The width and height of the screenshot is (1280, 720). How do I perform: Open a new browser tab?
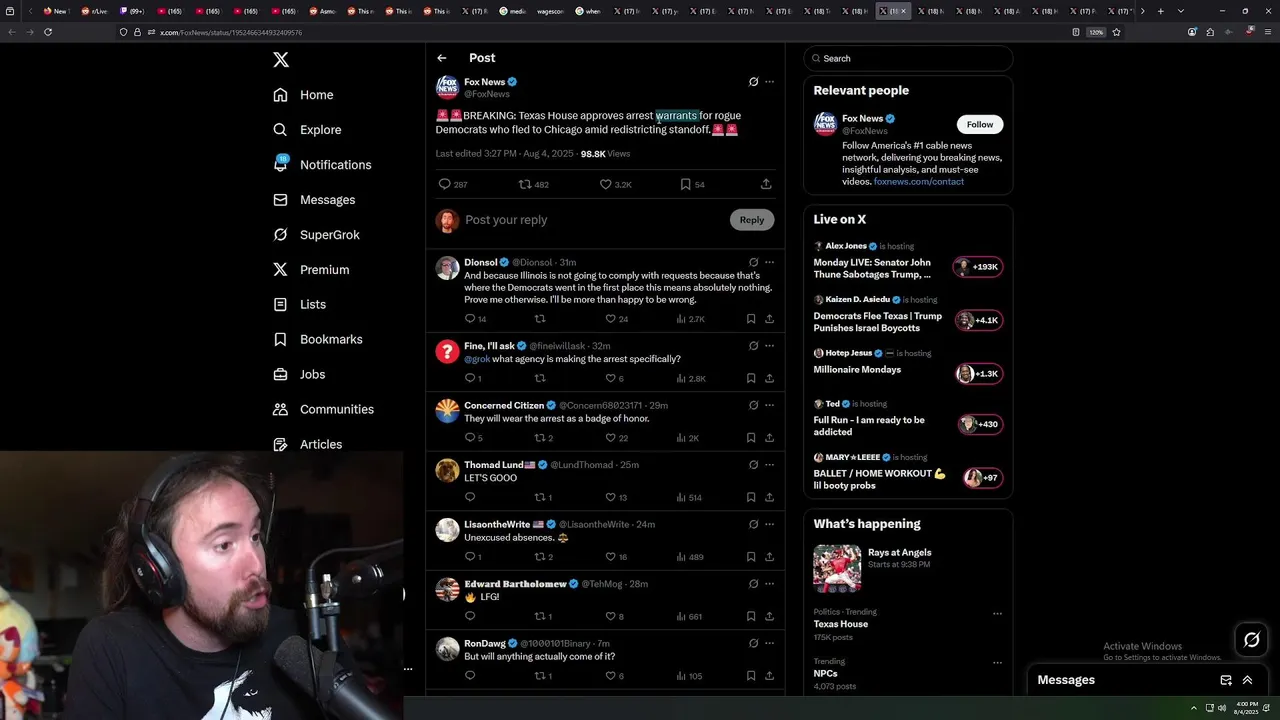1161,11
